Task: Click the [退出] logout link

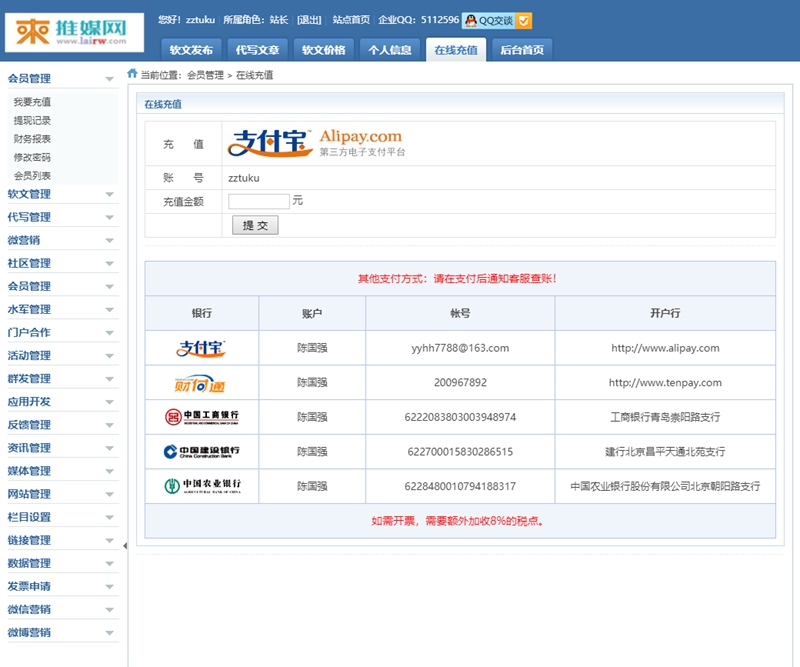Action: coord(309,20)
